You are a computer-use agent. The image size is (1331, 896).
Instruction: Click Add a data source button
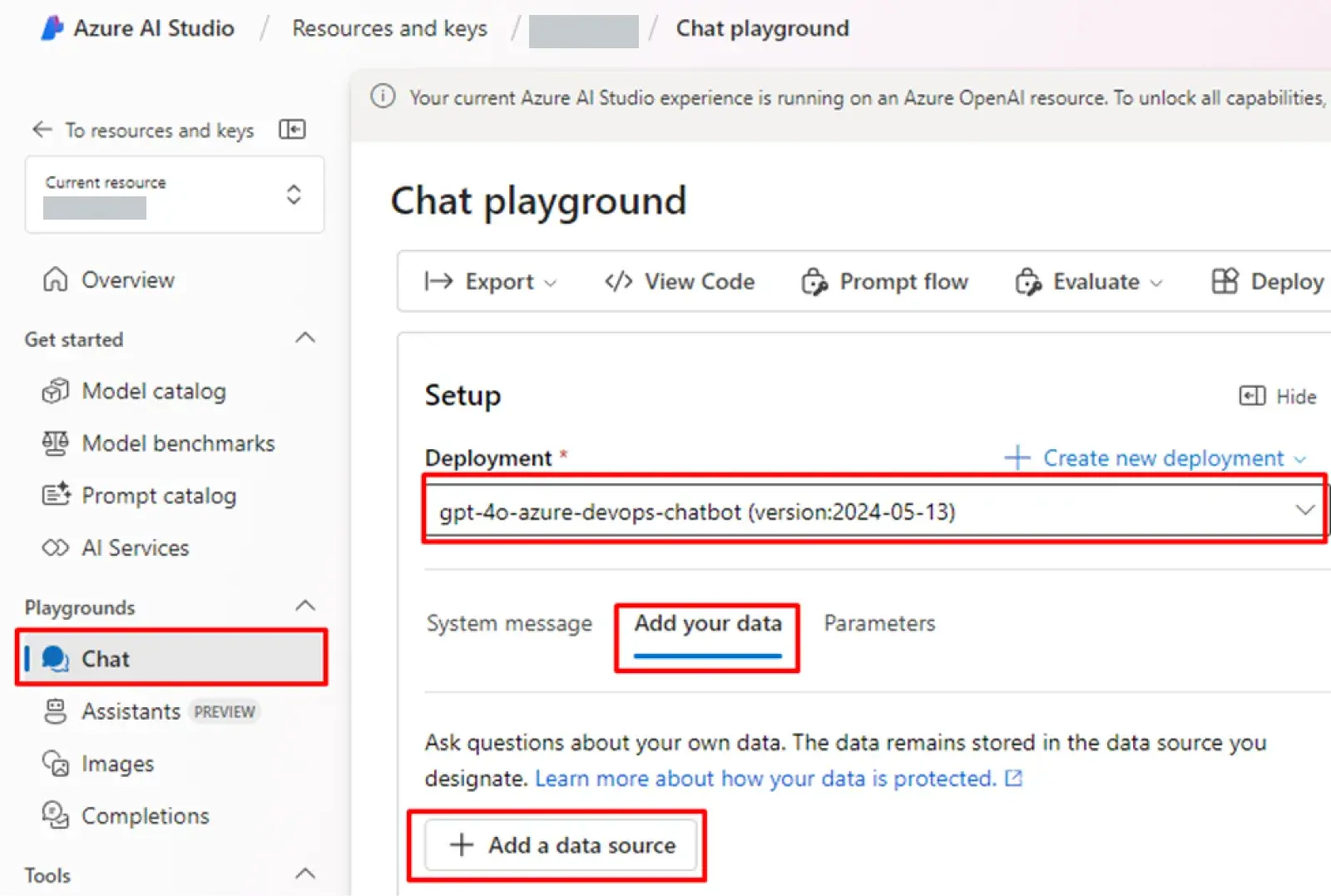click(x=562, y=845)
